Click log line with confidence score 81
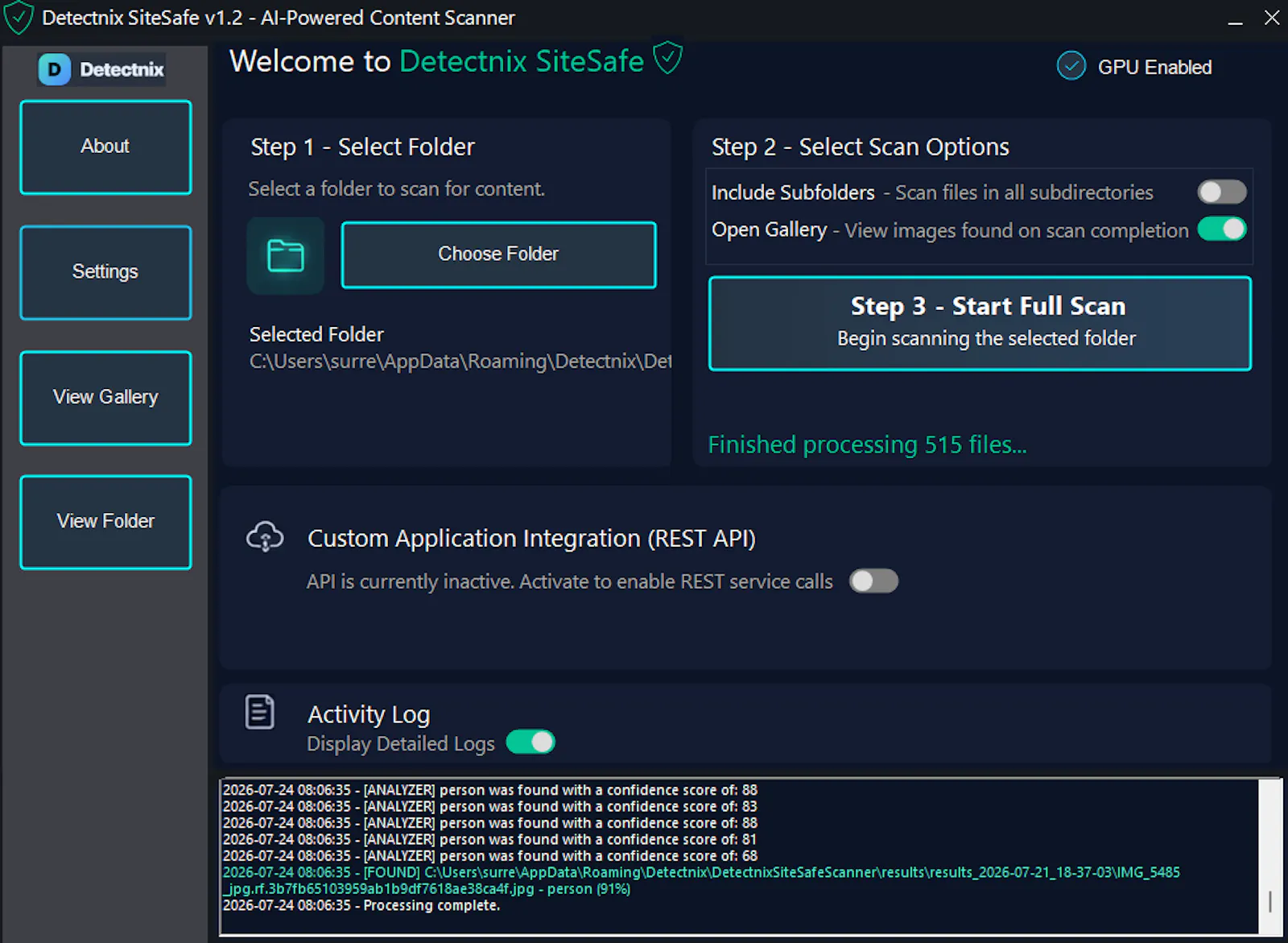Viewport: 1288px width, 943px height. (x=489, y=839)
